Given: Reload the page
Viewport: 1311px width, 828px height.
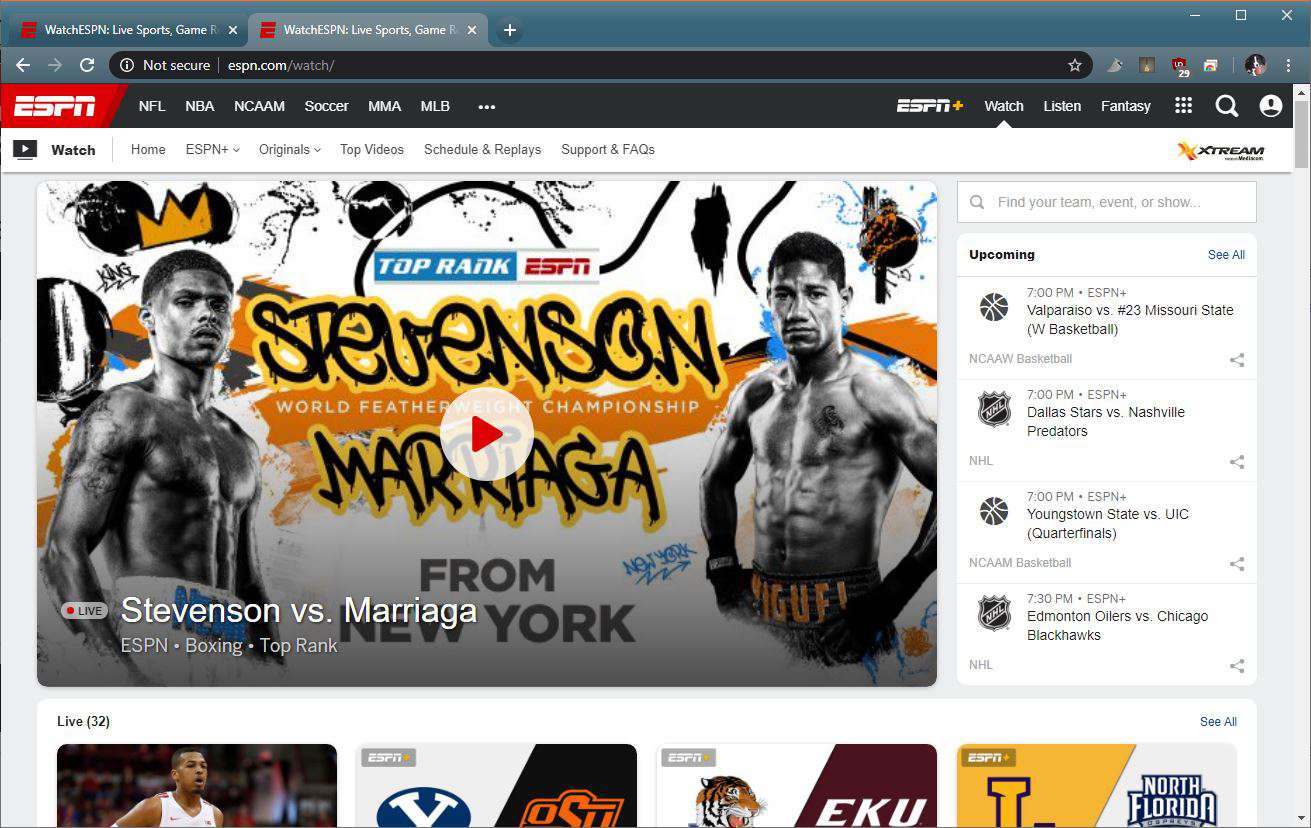Looking at the screenshot, I should pos(87,64).
